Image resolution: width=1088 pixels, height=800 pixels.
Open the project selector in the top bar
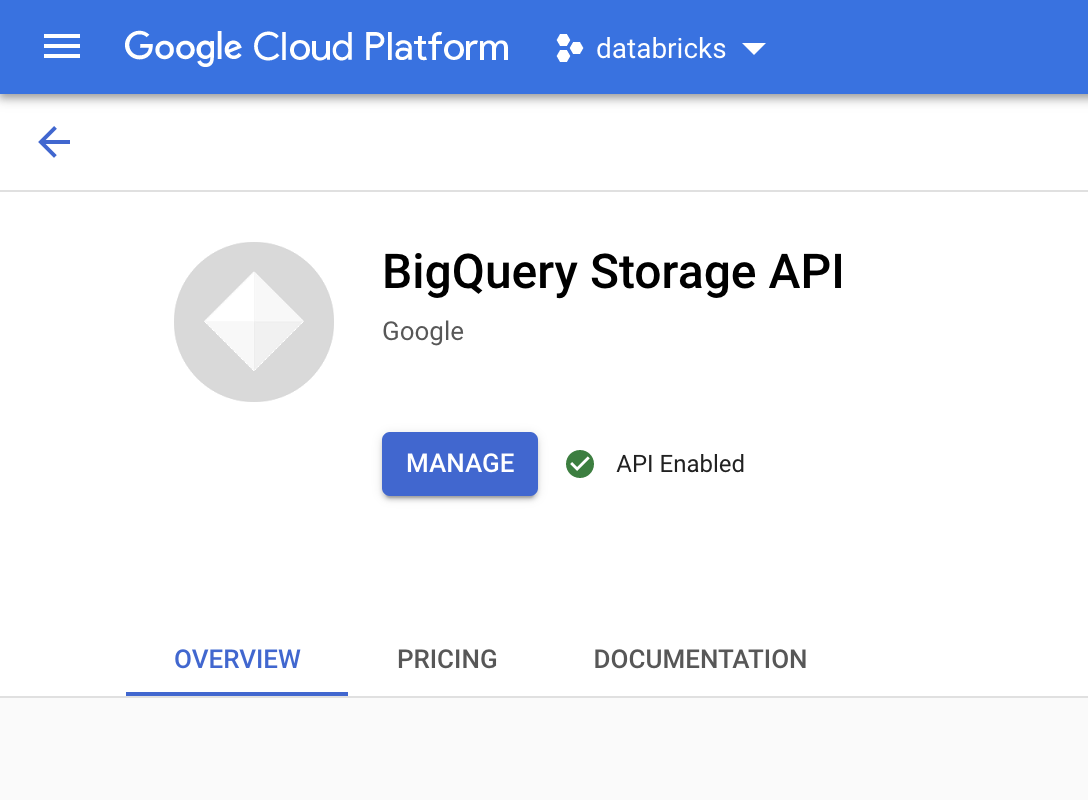[660, 47]
